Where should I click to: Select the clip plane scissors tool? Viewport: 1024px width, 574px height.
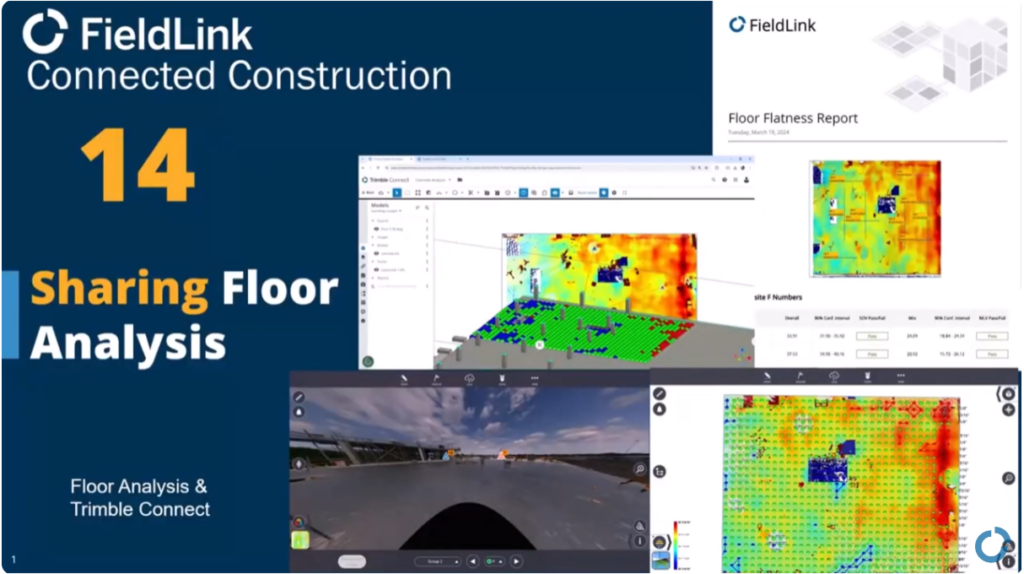pos(471,193)
